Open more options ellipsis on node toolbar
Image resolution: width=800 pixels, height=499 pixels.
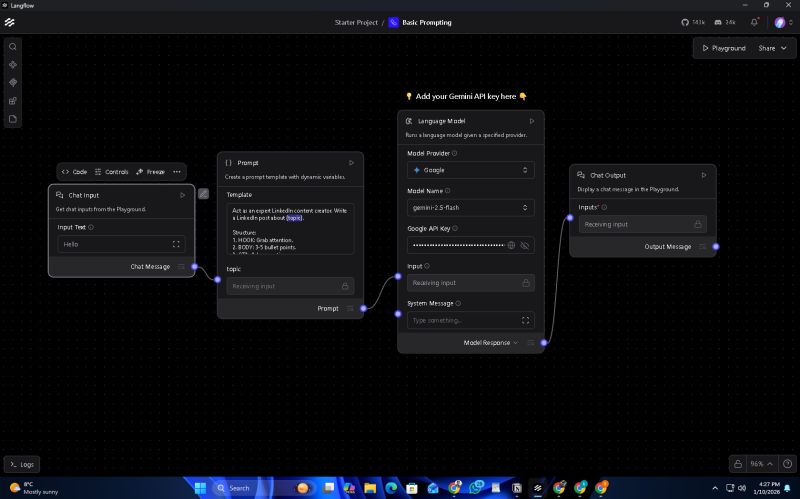pyautogui.click(x=177, y=172)
